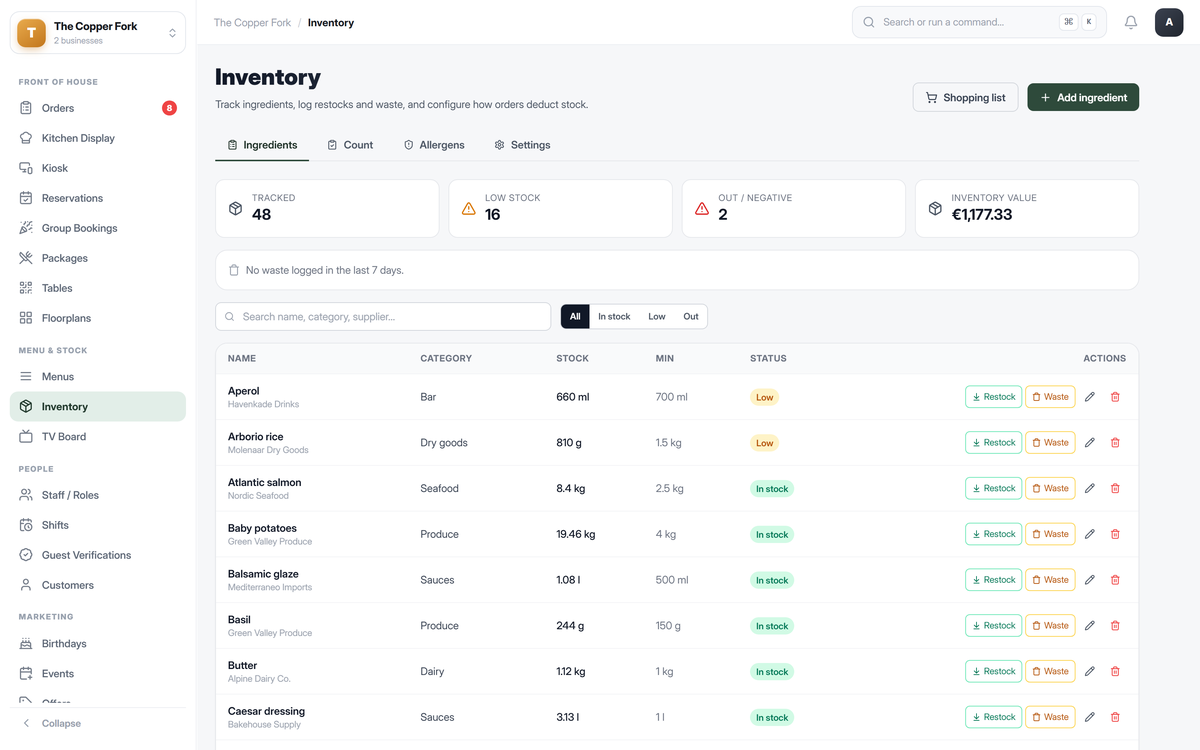Log waste for Baby potatoes
1200x750 pixels.
click(x=1050, y=534)
